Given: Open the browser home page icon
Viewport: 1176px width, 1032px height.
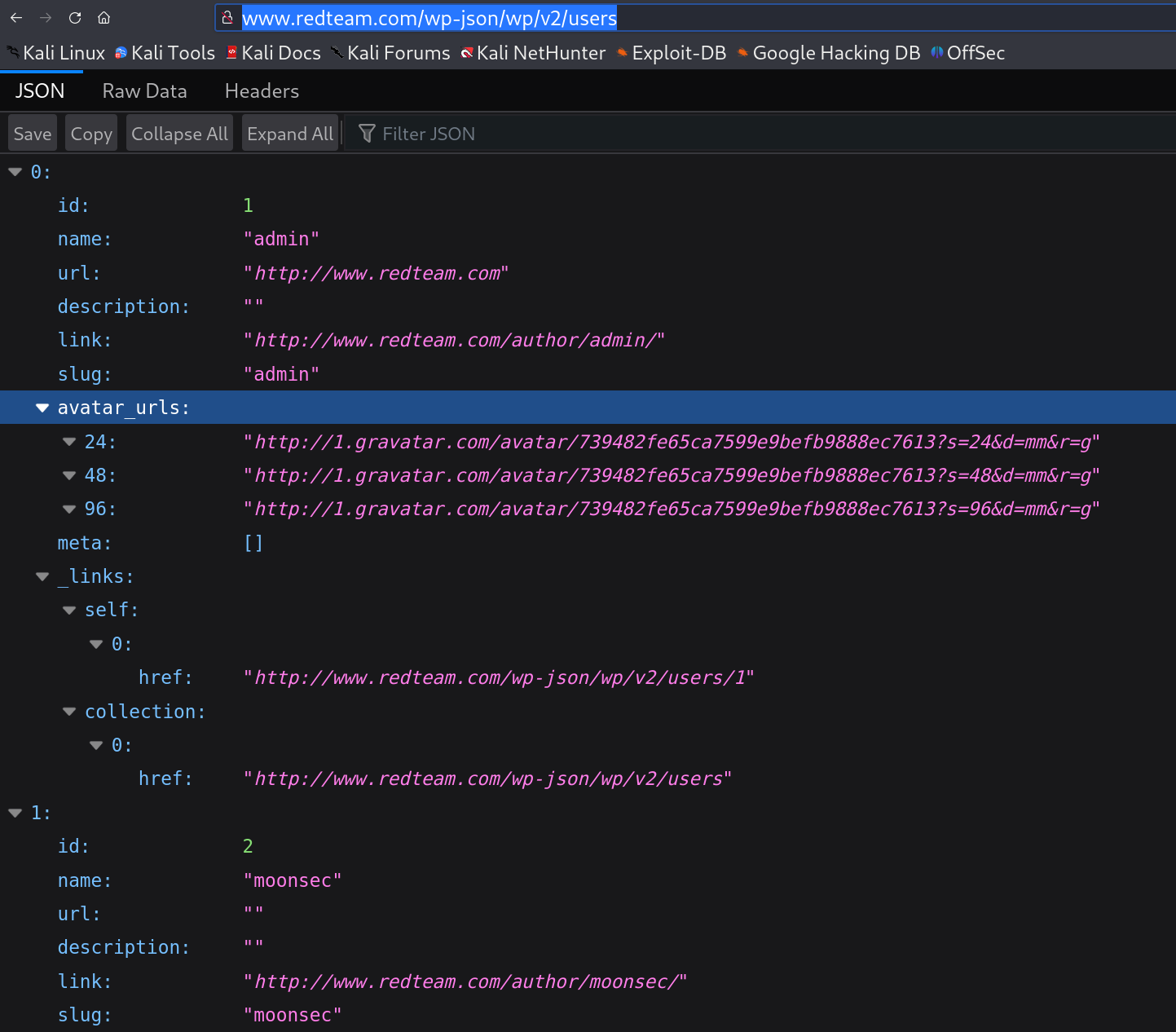Looking at the screenshot, I should (x=104, y=18).
